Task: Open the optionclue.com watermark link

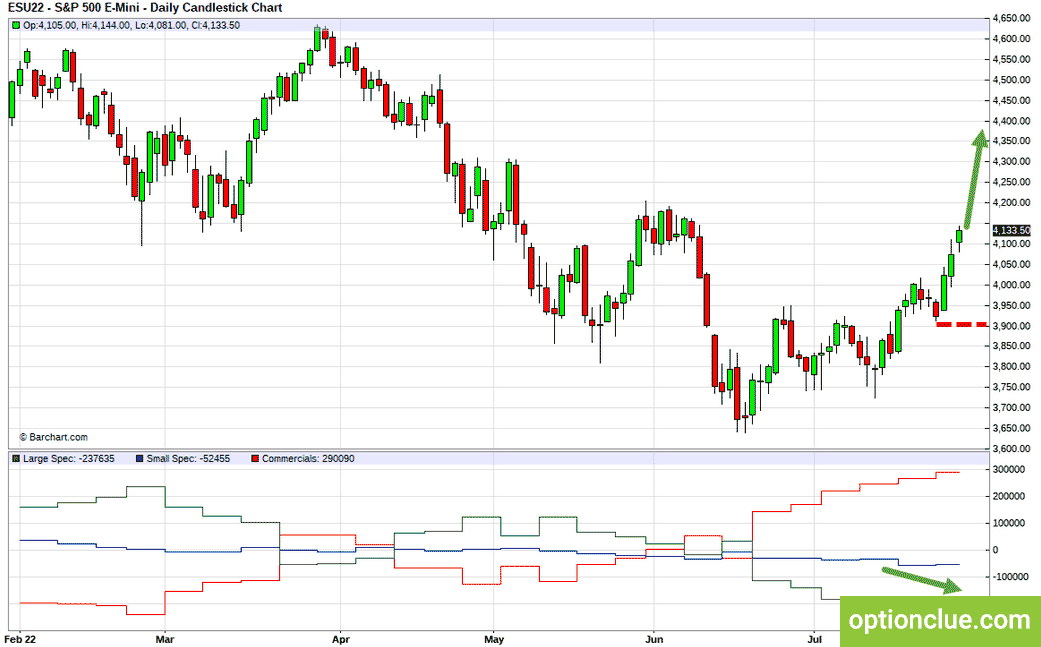Action: point(939,620)
